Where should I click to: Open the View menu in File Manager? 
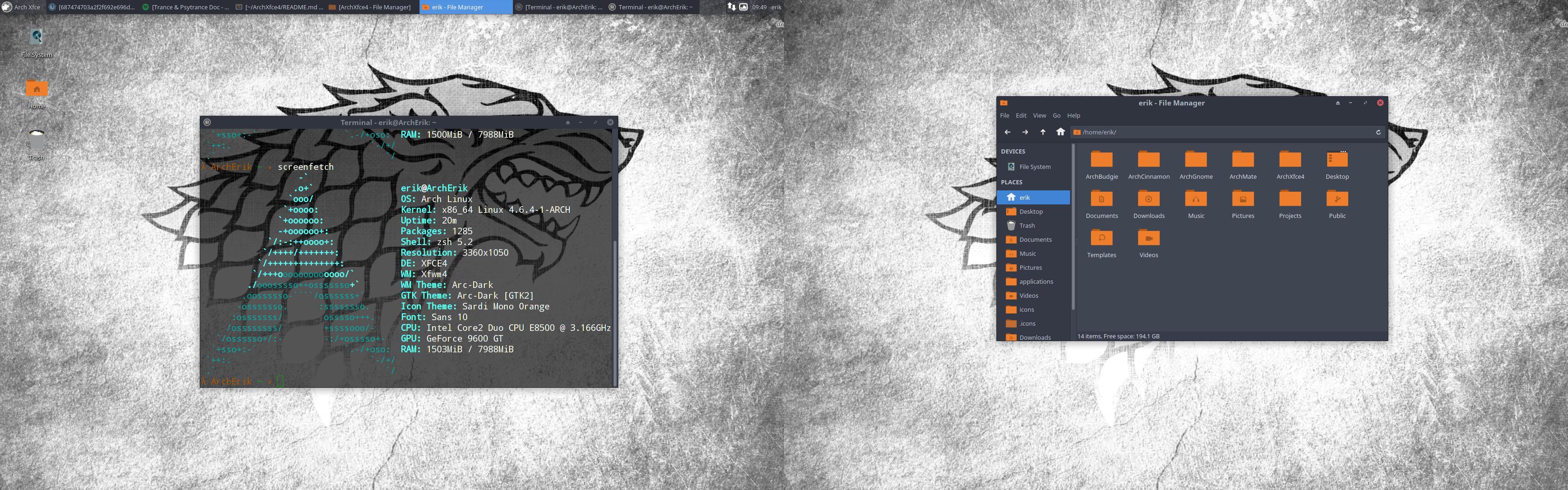click(x=1039, y=116)
